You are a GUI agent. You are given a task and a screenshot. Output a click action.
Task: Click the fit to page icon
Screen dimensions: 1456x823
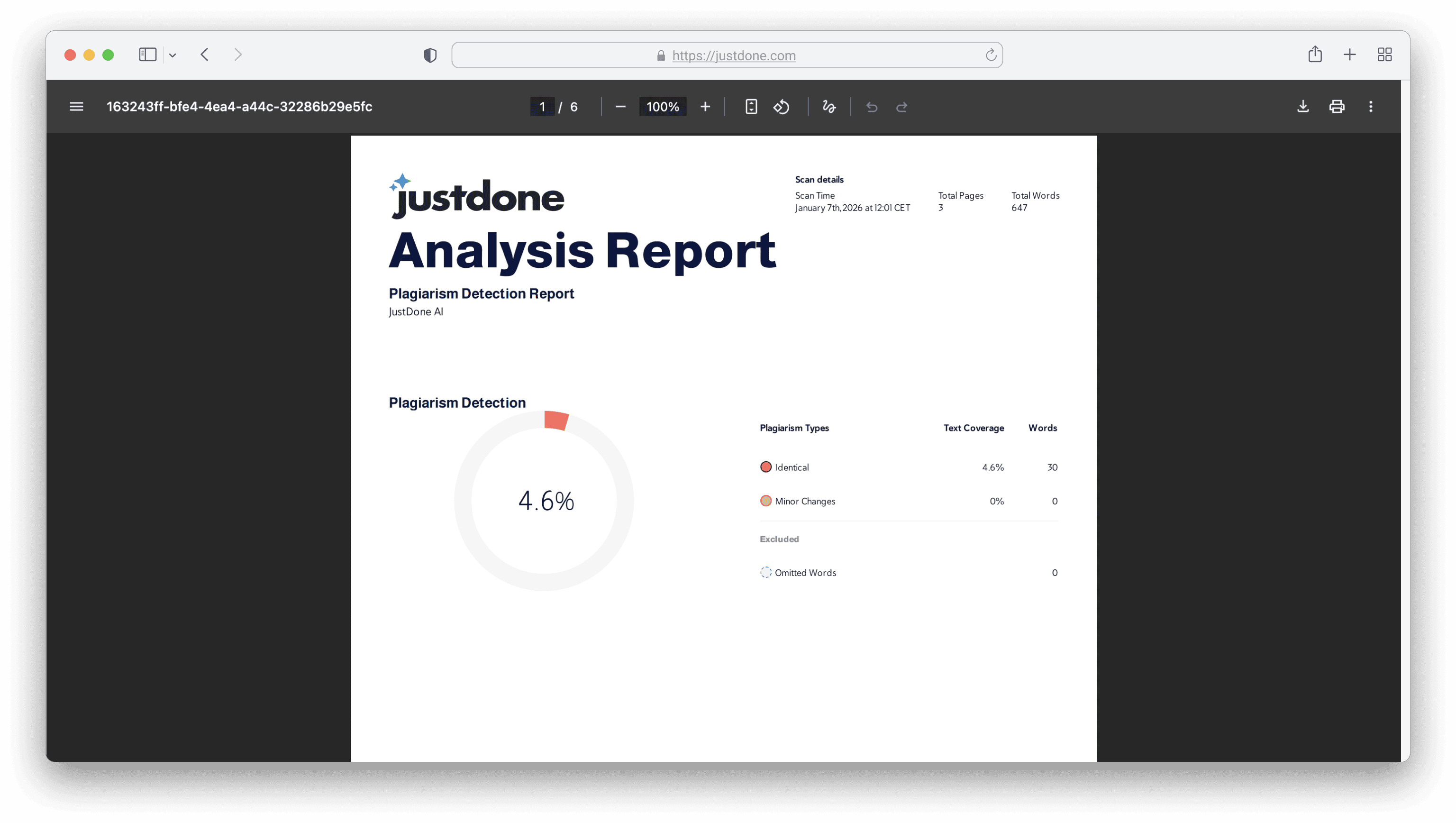(751, 107)
